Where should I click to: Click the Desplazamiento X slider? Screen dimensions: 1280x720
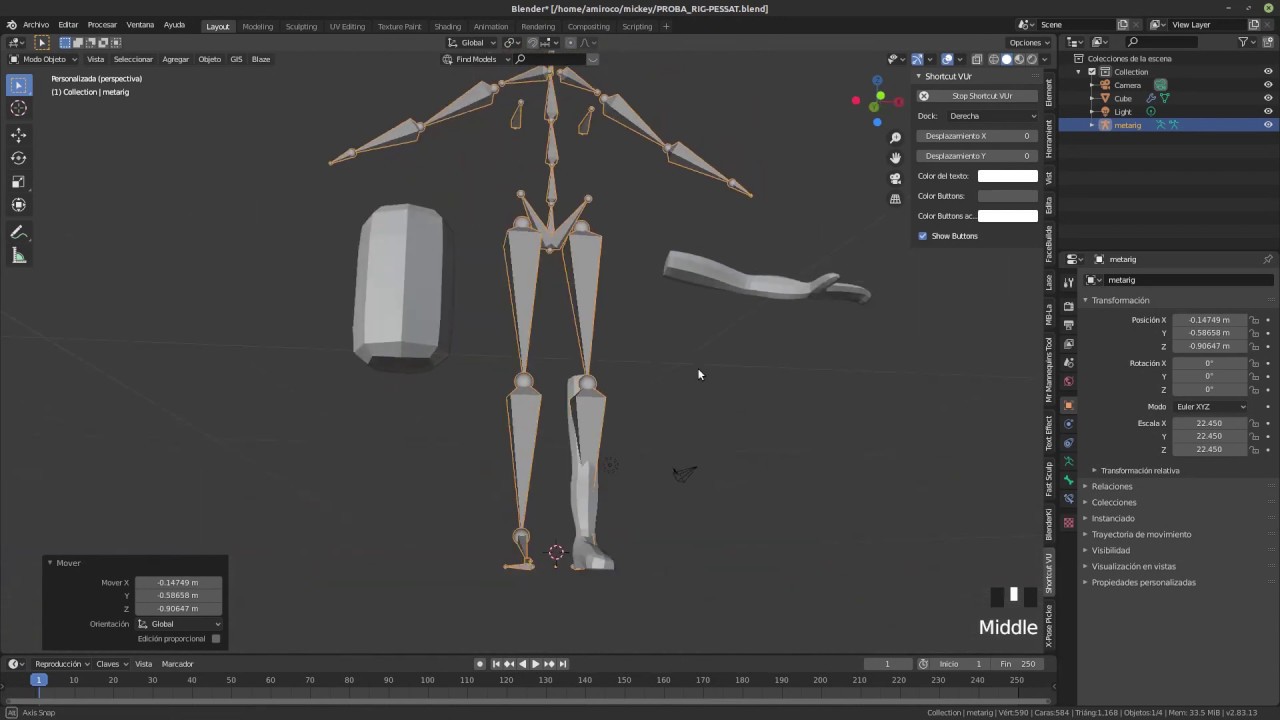[x=977, y=136]
